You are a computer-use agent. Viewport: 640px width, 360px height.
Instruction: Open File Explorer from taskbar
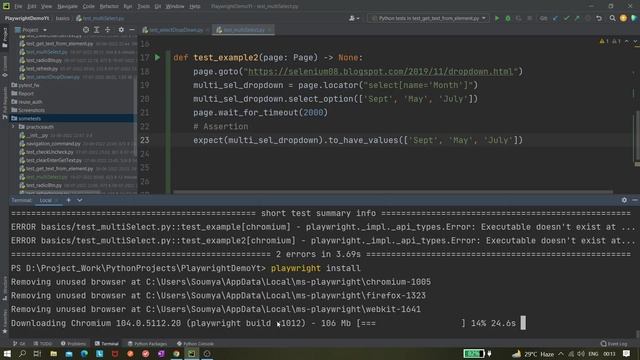(53, 354)
